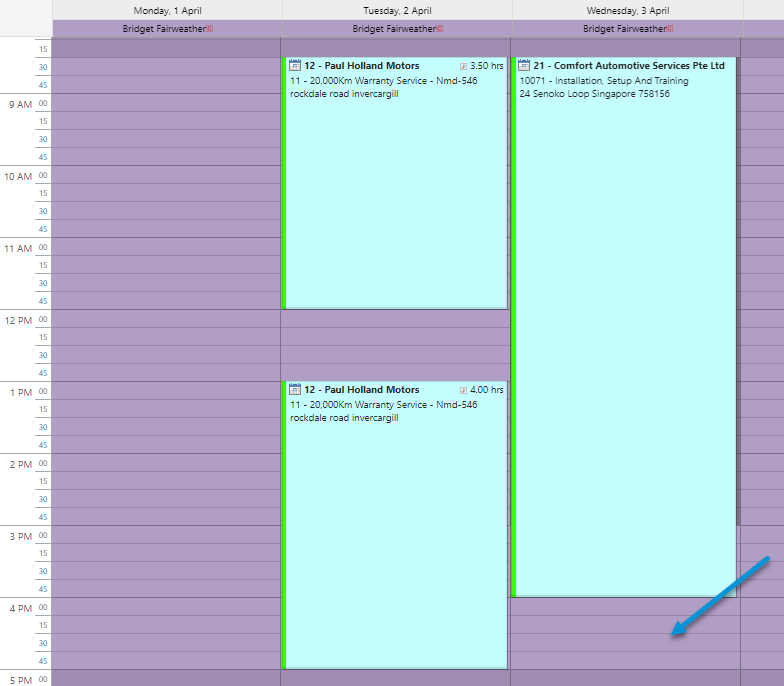Click the 11 AM time label
This screenshot has height=686, width=784.
[18, 248]
